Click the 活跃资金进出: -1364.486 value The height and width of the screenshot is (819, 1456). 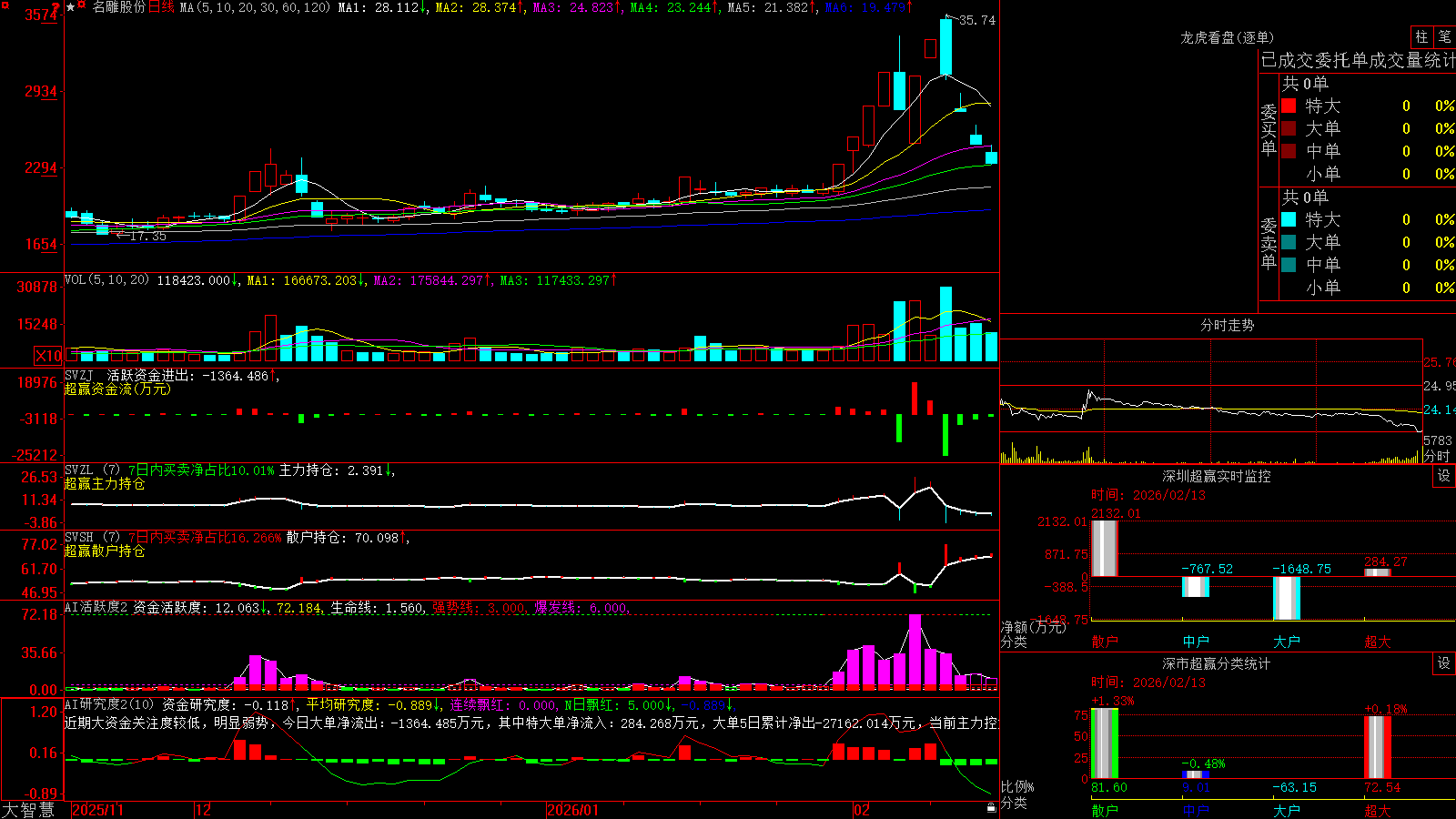[189, 376]
